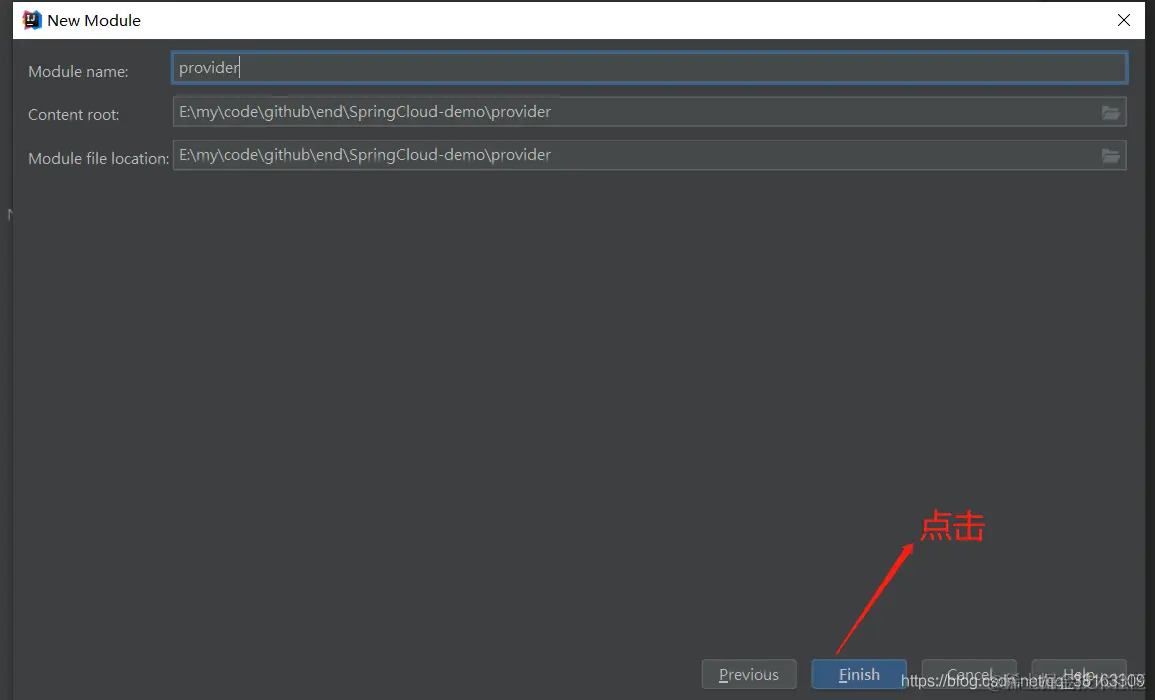Click the 'Module file location:' label
This screenshot has width=1155, height=700.
(99, 158)
